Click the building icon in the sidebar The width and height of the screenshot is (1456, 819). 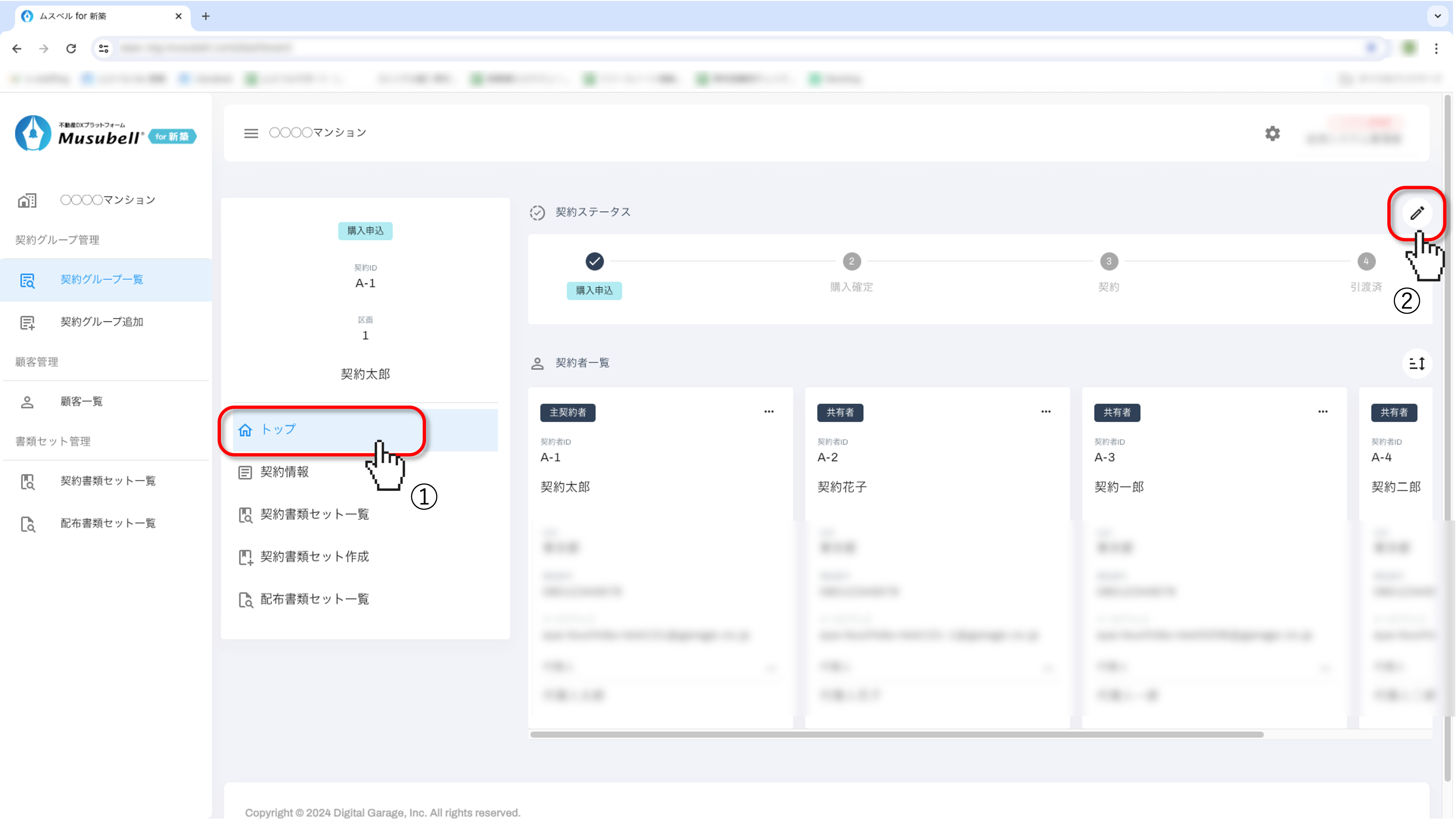pyautogui.click(x=27, y=200)
